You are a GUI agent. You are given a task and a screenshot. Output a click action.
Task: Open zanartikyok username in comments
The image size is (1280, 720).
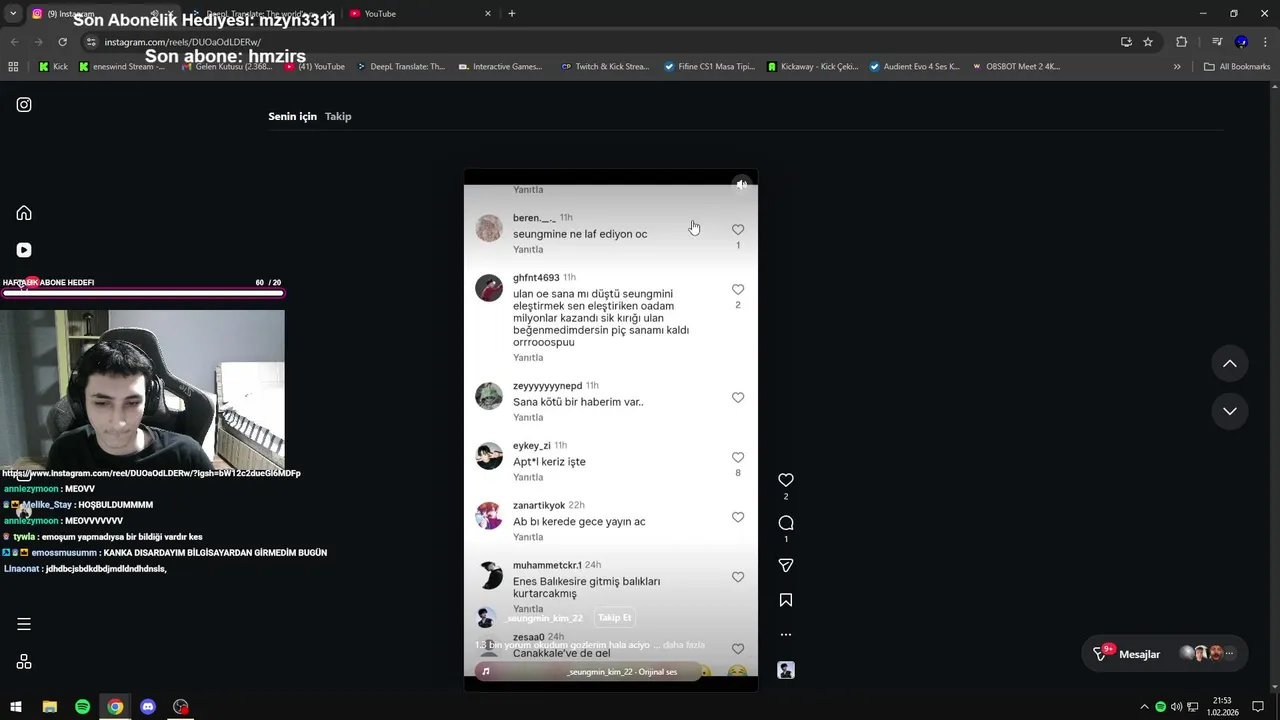(x=539, y=506)
